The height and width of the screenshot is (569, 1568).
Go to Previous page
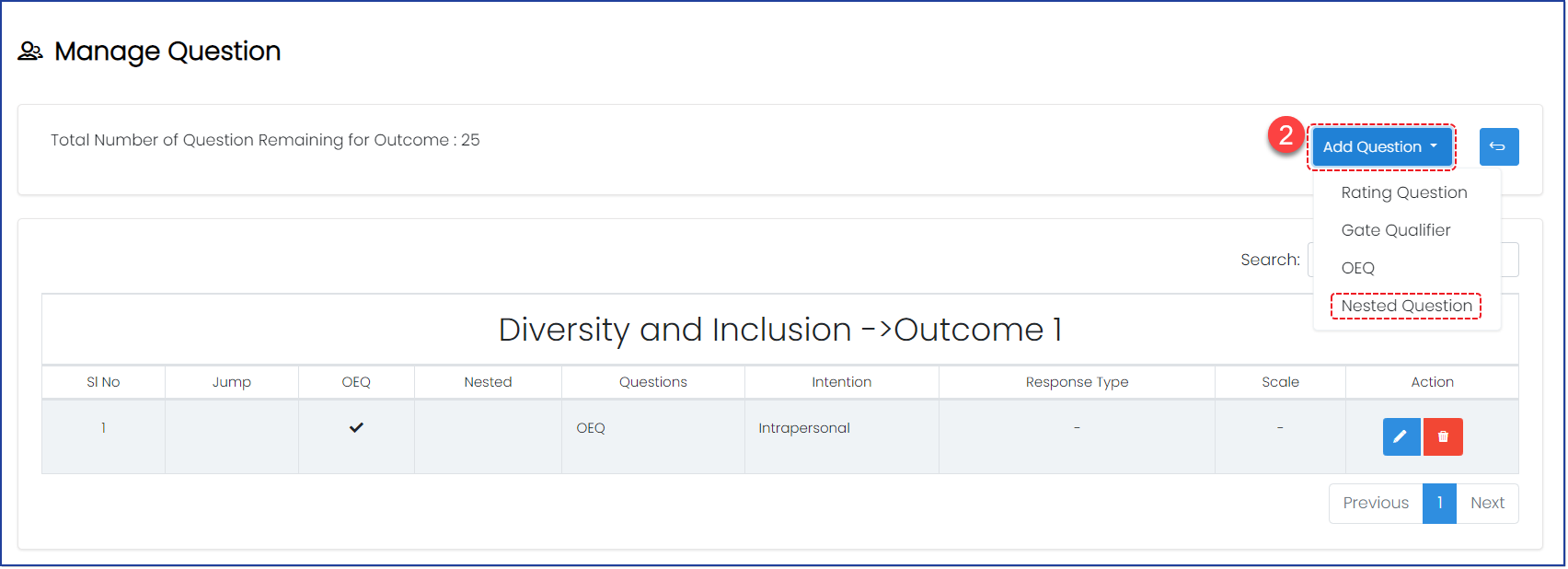point(1376,503)
